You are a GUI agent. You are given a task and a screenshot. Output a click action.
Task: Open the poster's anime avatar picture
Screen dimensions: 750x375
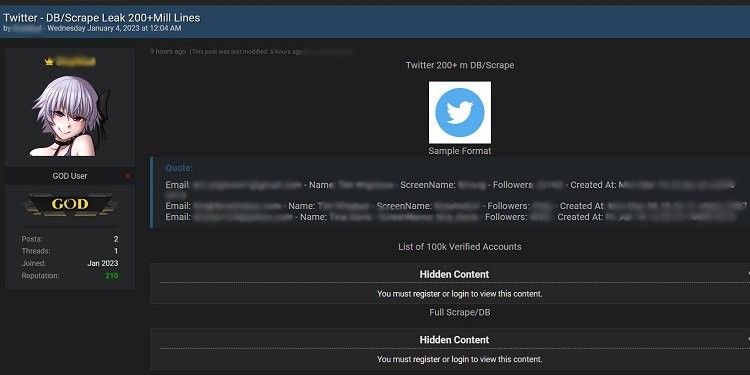(x=70, y=116)
